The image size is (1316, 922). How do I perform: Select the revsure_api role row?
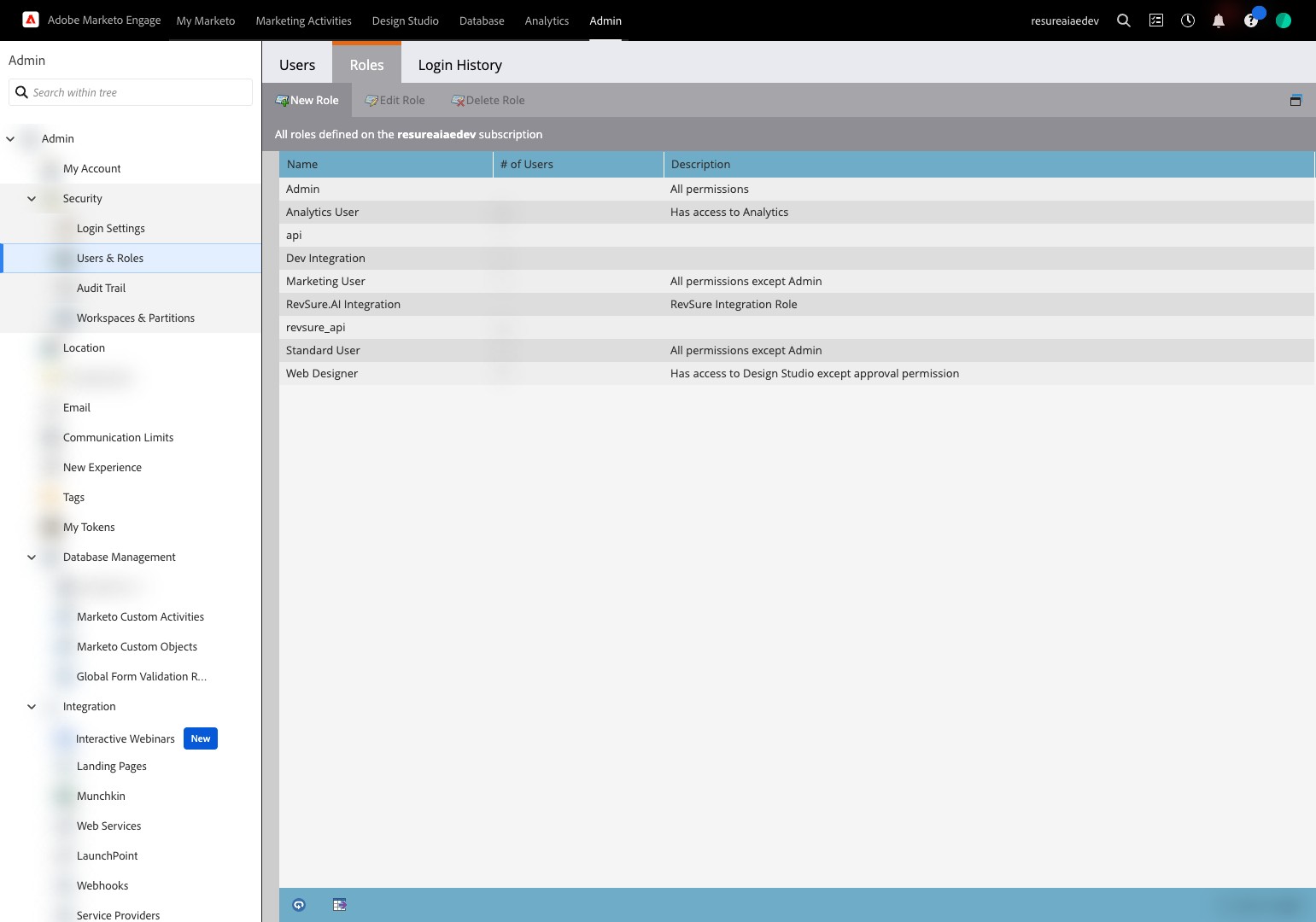(x=797, y=327)
